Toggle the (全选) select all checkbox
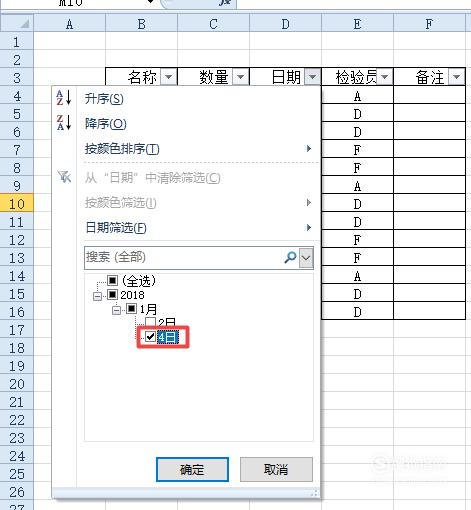The image size is (471, 510). 112,280
